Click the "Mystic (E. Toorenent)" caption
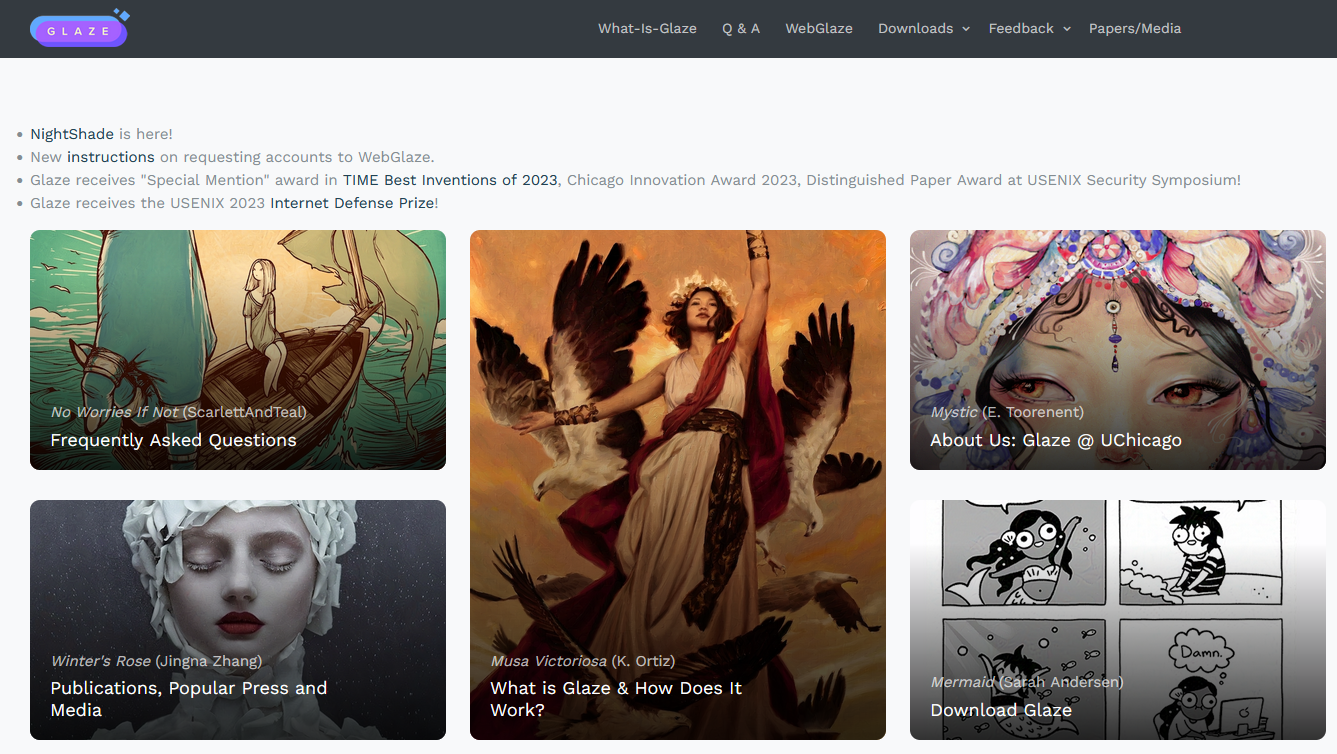The height and width of the screenshot is (754, 1337). [1007, 412]
